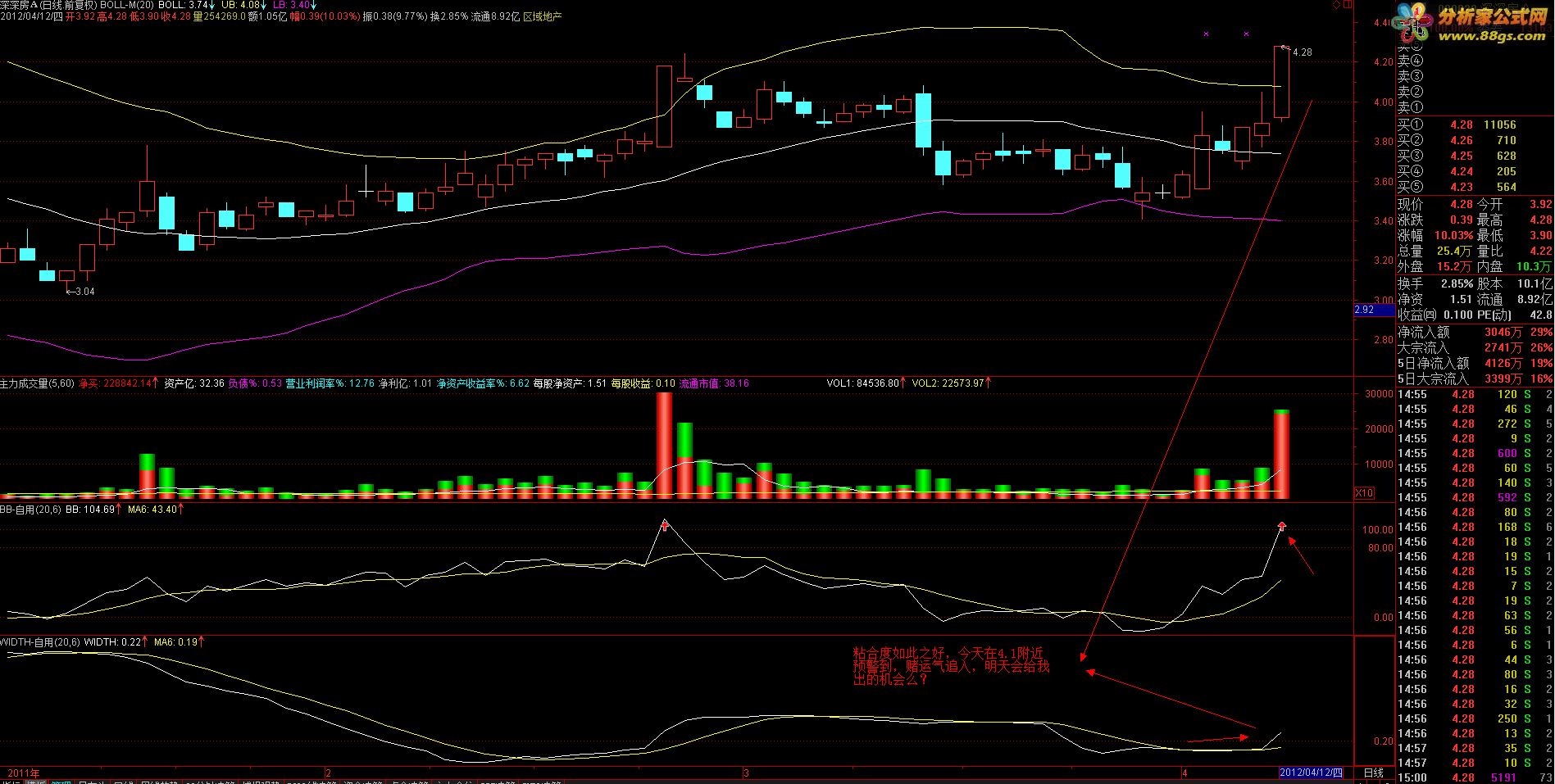Click the LB: 3.40 lower band value

click(296, 5)
